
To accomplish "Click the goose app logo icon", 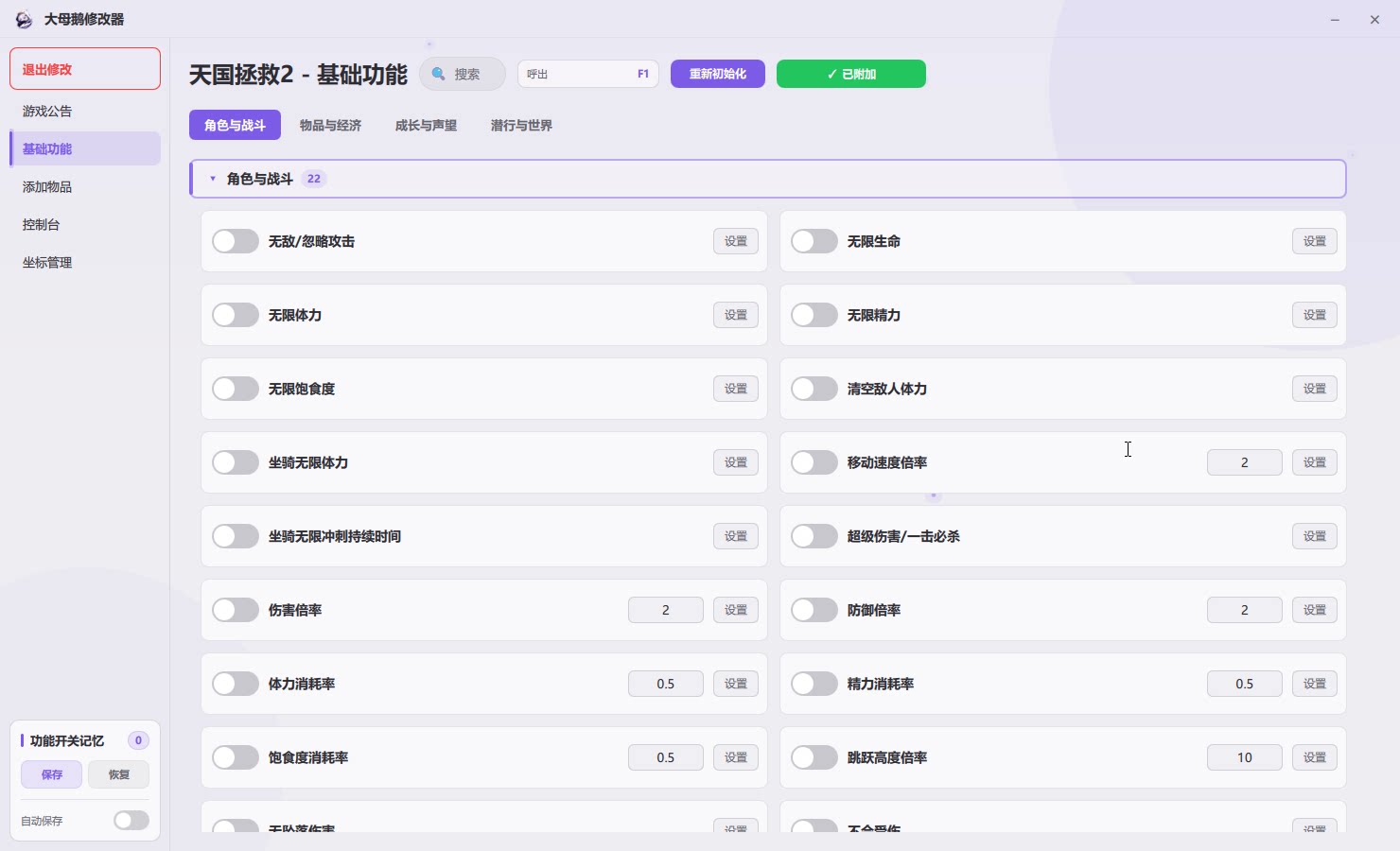I will click(24, 19).
